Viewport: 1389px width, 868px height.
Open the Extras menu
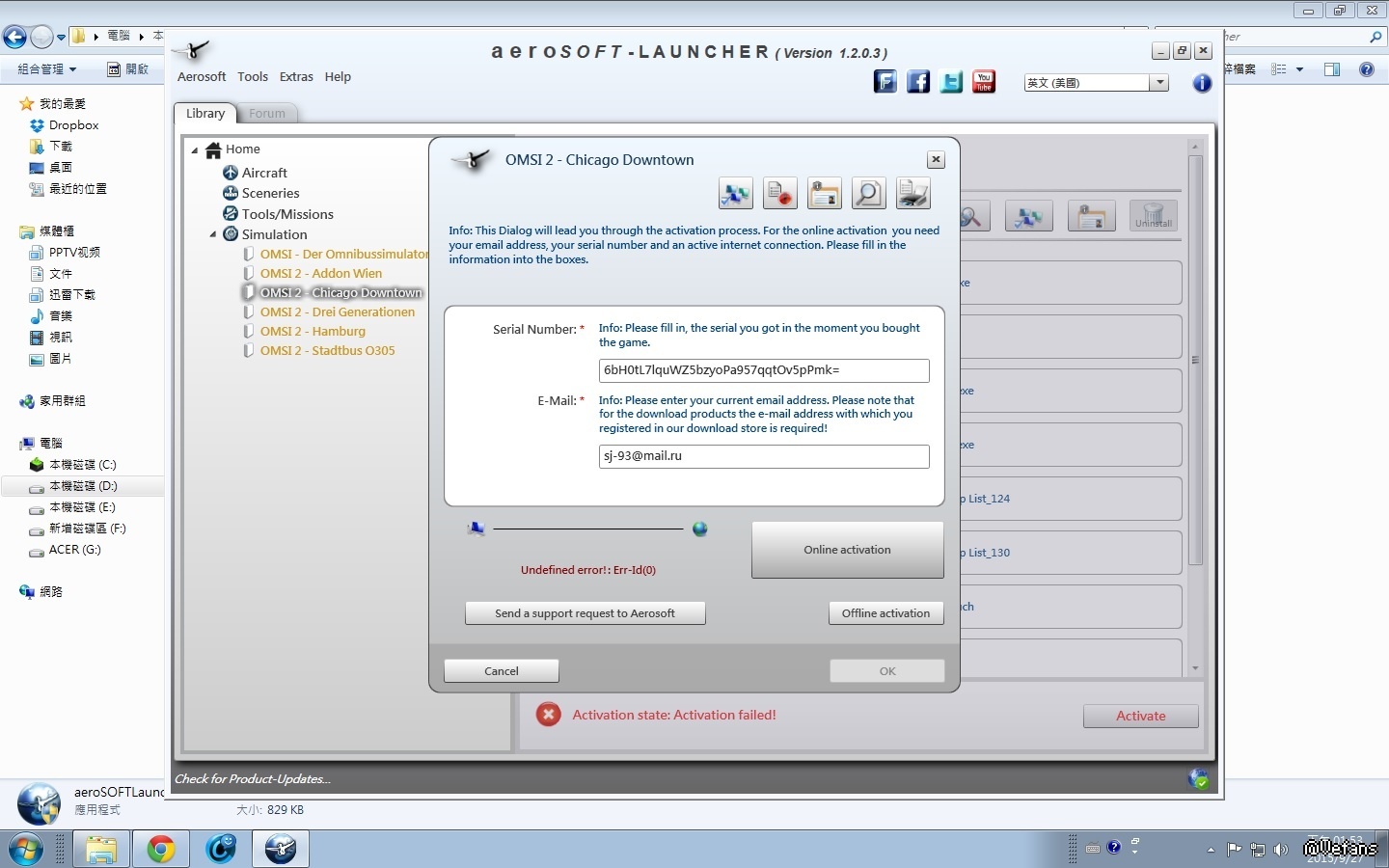[296, 77]
